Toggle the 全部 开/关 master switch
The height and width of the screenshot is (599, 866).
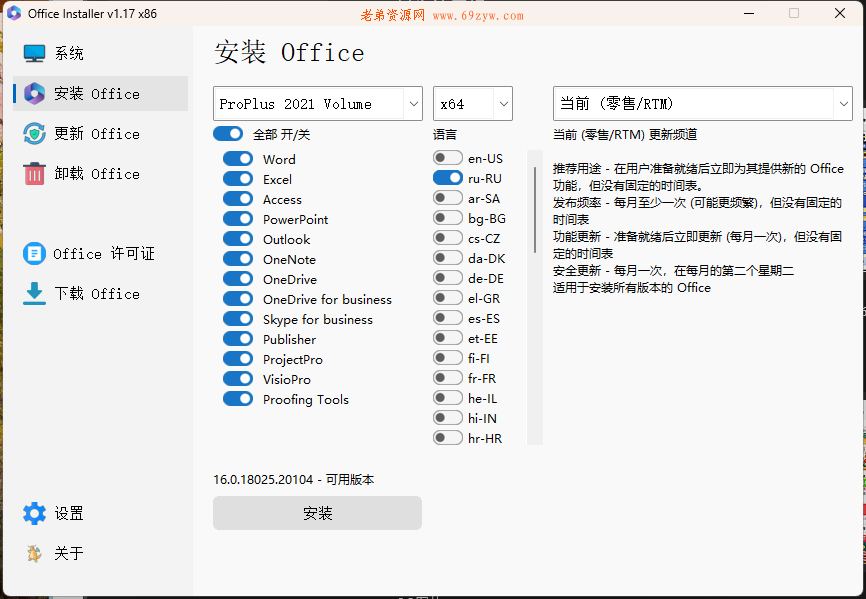coord(228,134)
